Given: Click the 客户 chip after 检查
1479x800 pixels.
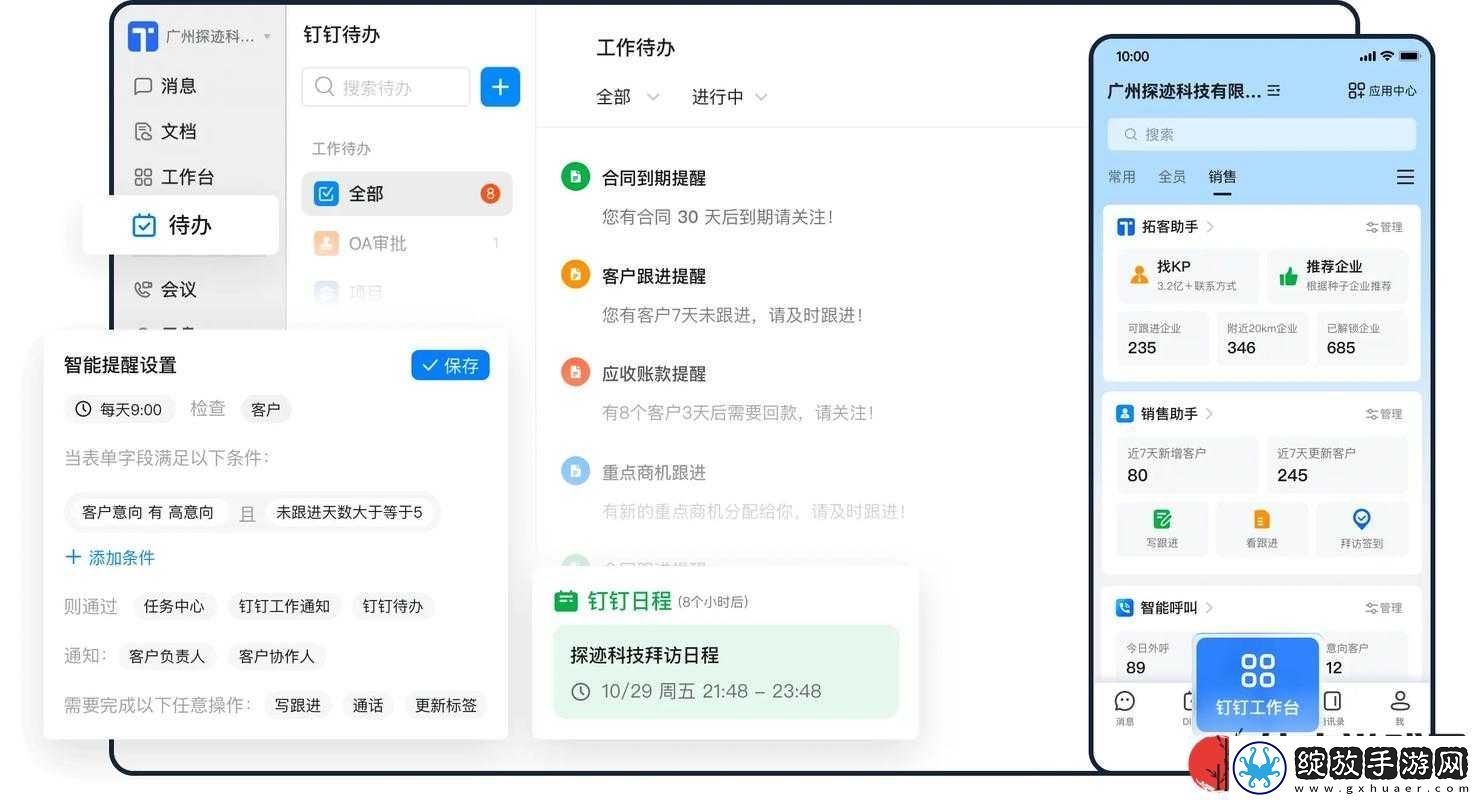Looking at the screenshot, I should pyautogui.click(x=266, y=409).
